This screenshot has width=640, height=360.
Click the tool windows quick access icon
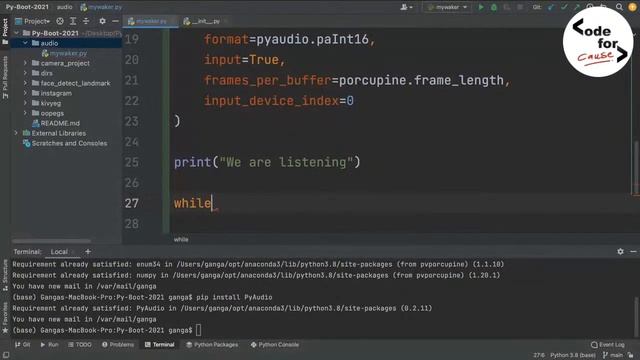pos(6,355)
